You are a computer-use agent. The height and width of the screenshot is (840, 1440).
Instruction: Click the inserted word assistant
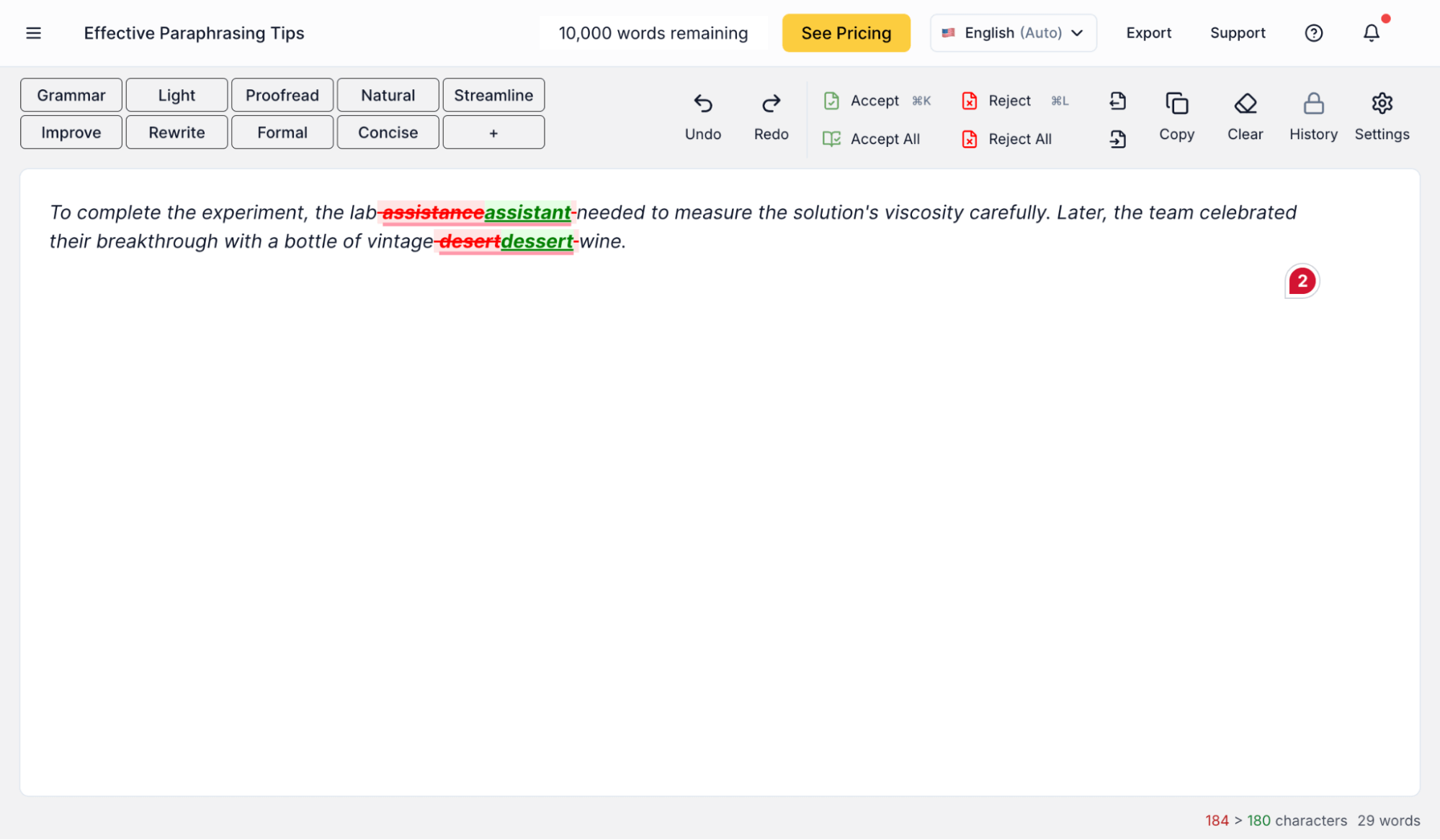coord(527,213)
